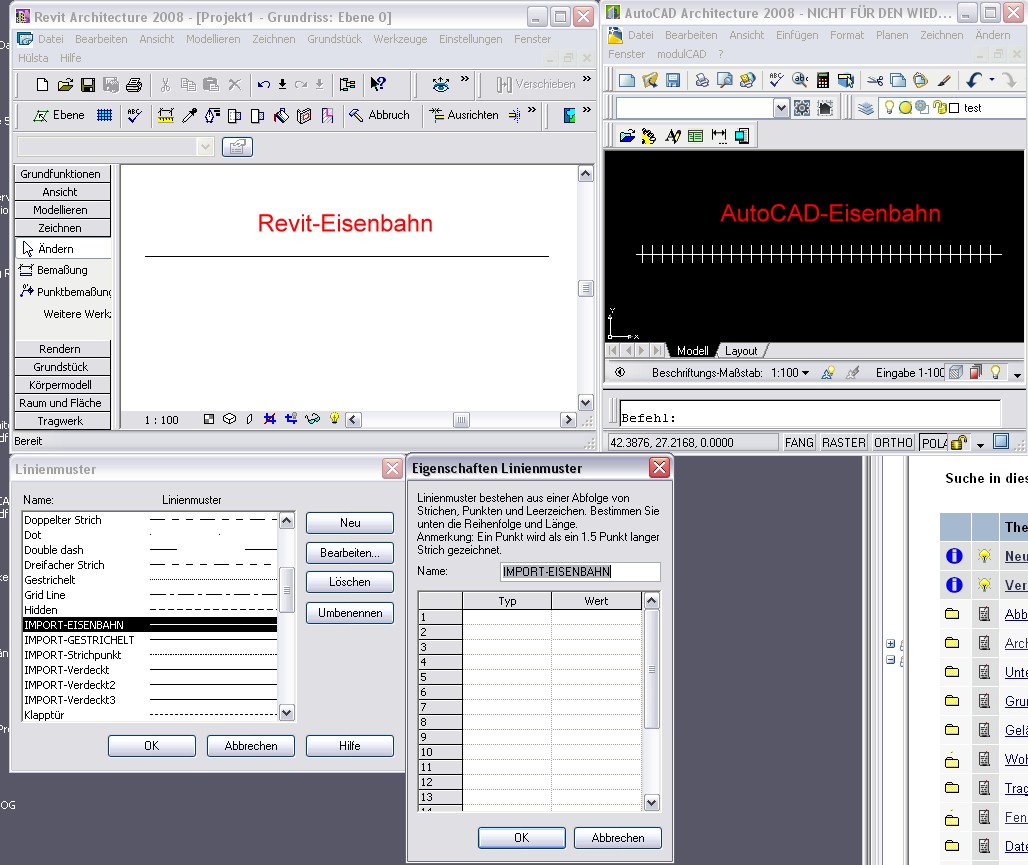Toggle the lock icon for layer test

click(x=939, y=108)
